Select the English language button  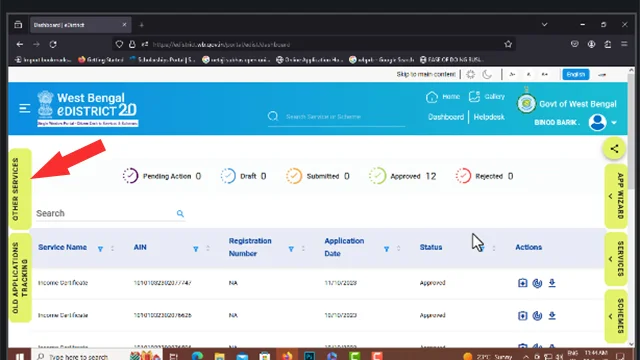(576, 74)
